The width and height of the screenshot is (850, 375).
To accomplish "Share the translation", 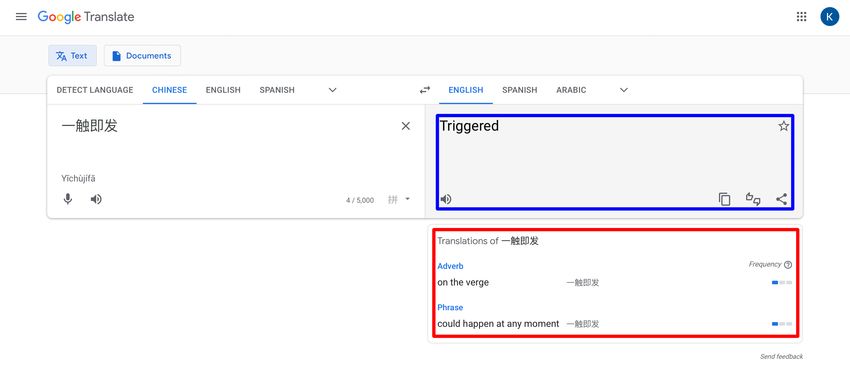I will coord(781,199).
